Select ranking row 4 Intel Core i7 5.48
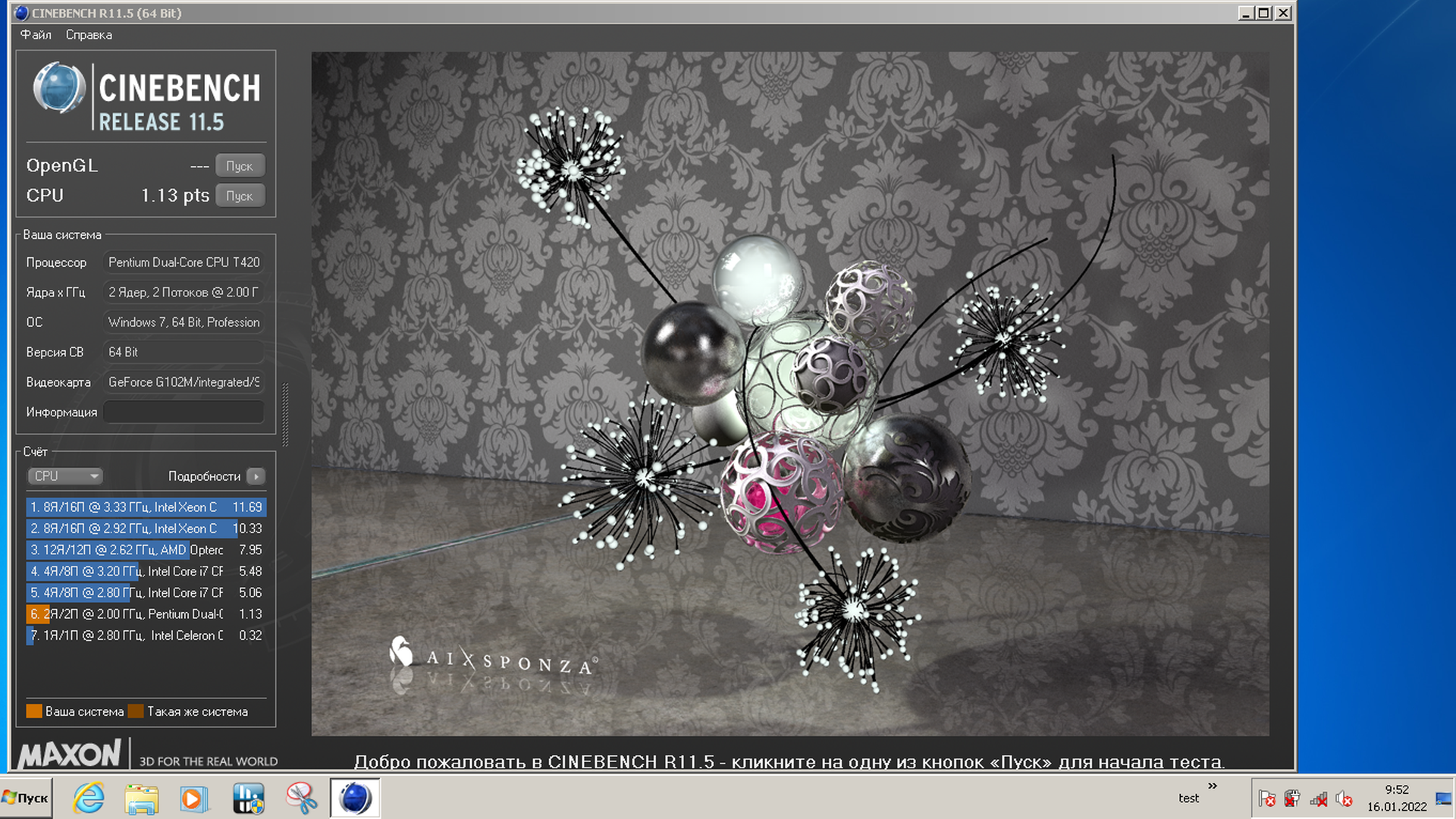The width and height of the screenshot is (1456, 819). [146, 571]
